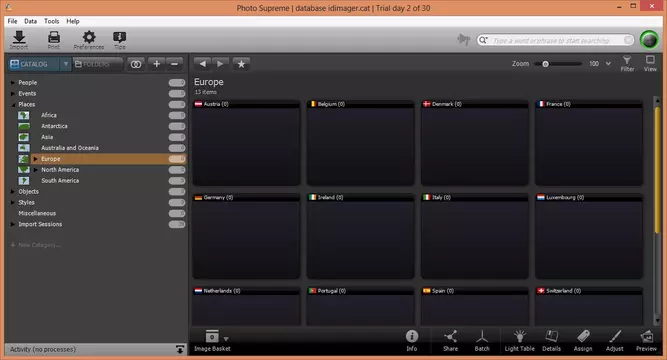Toggle the linked circles portfolio button
Image resolution: width=667 pixels, height=360 pixels.
tap(136, 64)
